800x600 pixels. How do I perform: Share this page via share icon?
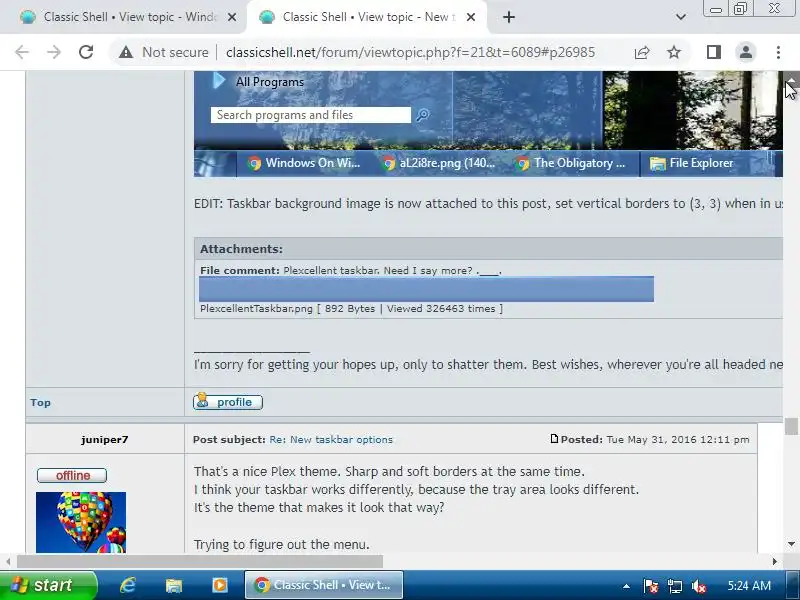[x=642, y=52]
